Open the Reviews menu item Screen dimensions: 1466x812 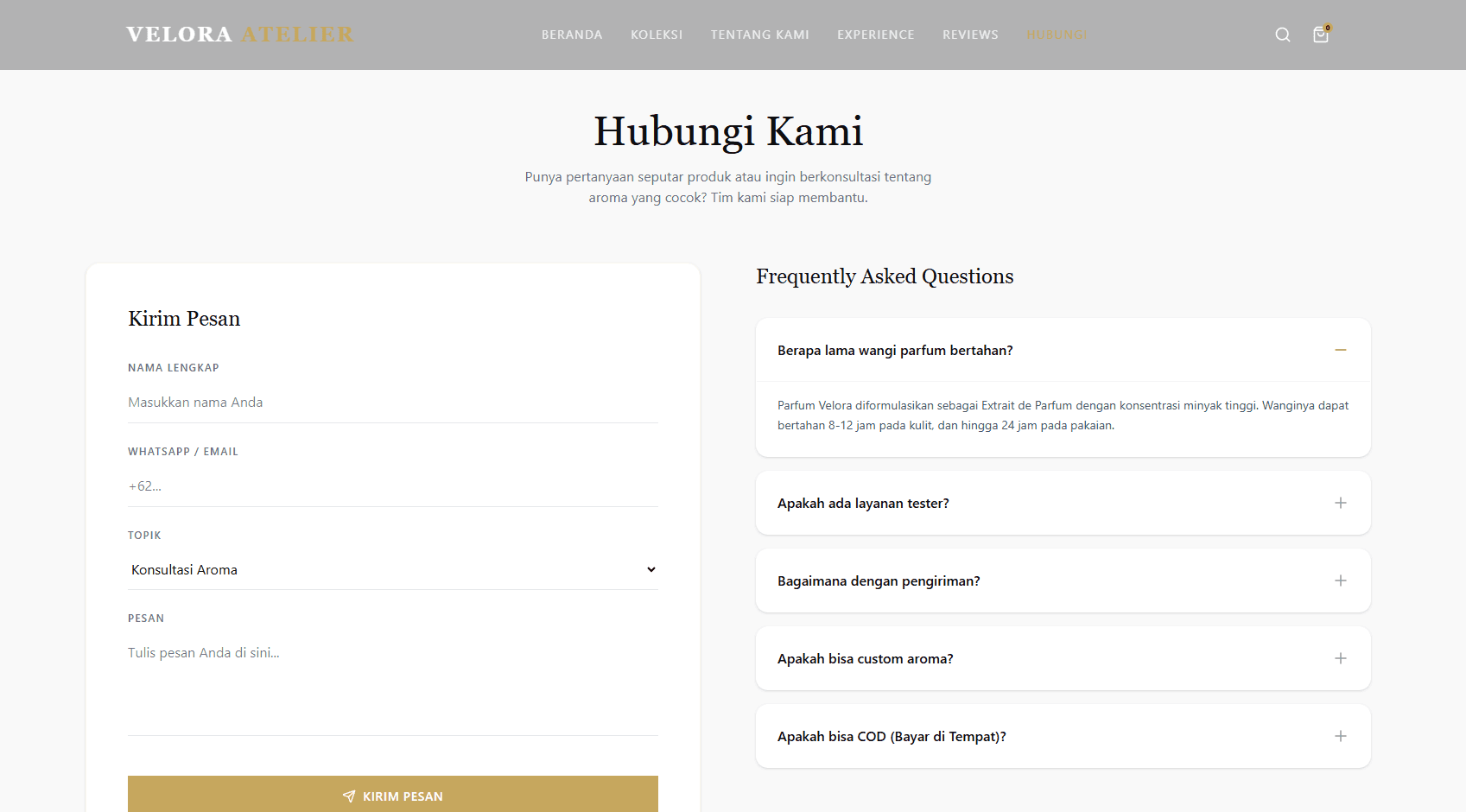pyautogui.click(x=970, y=35)
